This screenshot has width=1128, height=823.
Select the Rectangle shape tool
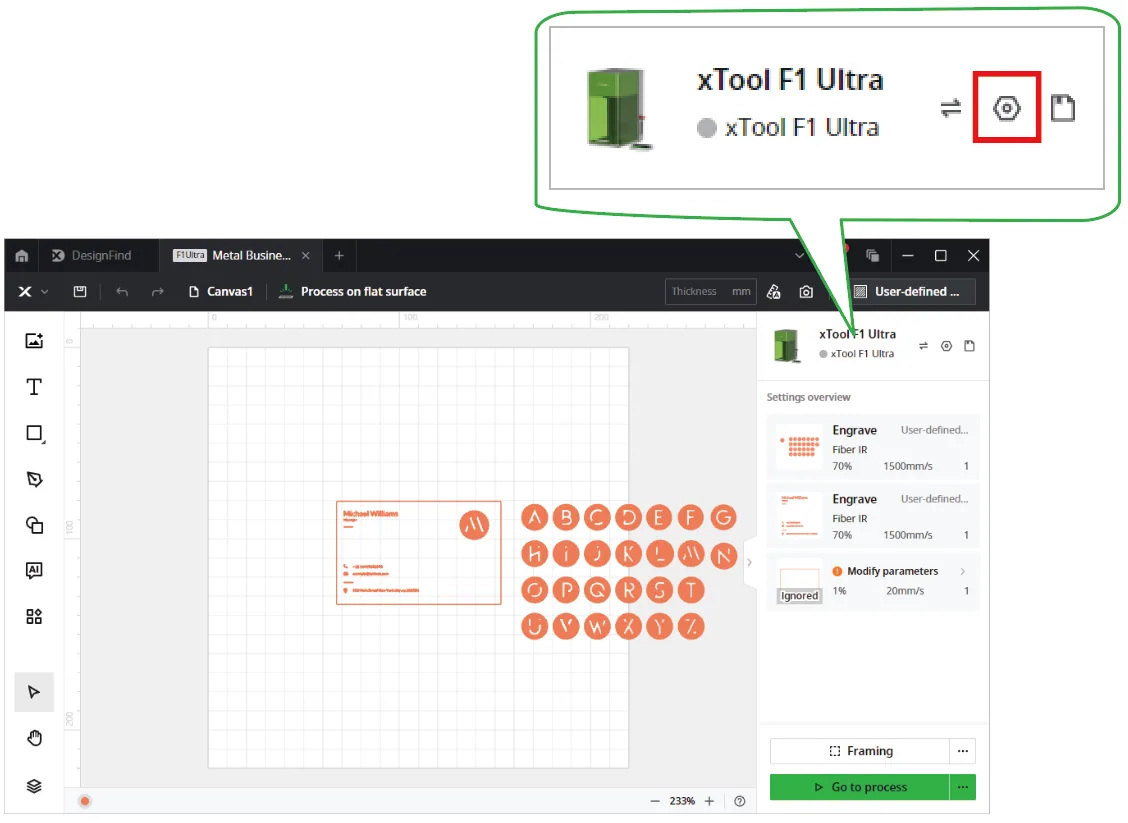click(34, 433)
